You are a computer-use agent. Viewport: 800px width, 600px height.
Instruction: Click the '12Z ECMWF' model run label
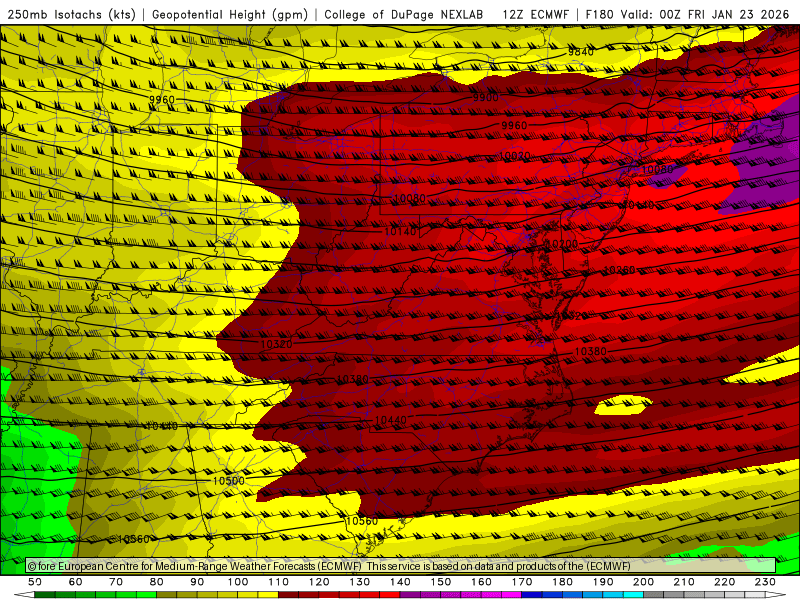tap(535, 14)
